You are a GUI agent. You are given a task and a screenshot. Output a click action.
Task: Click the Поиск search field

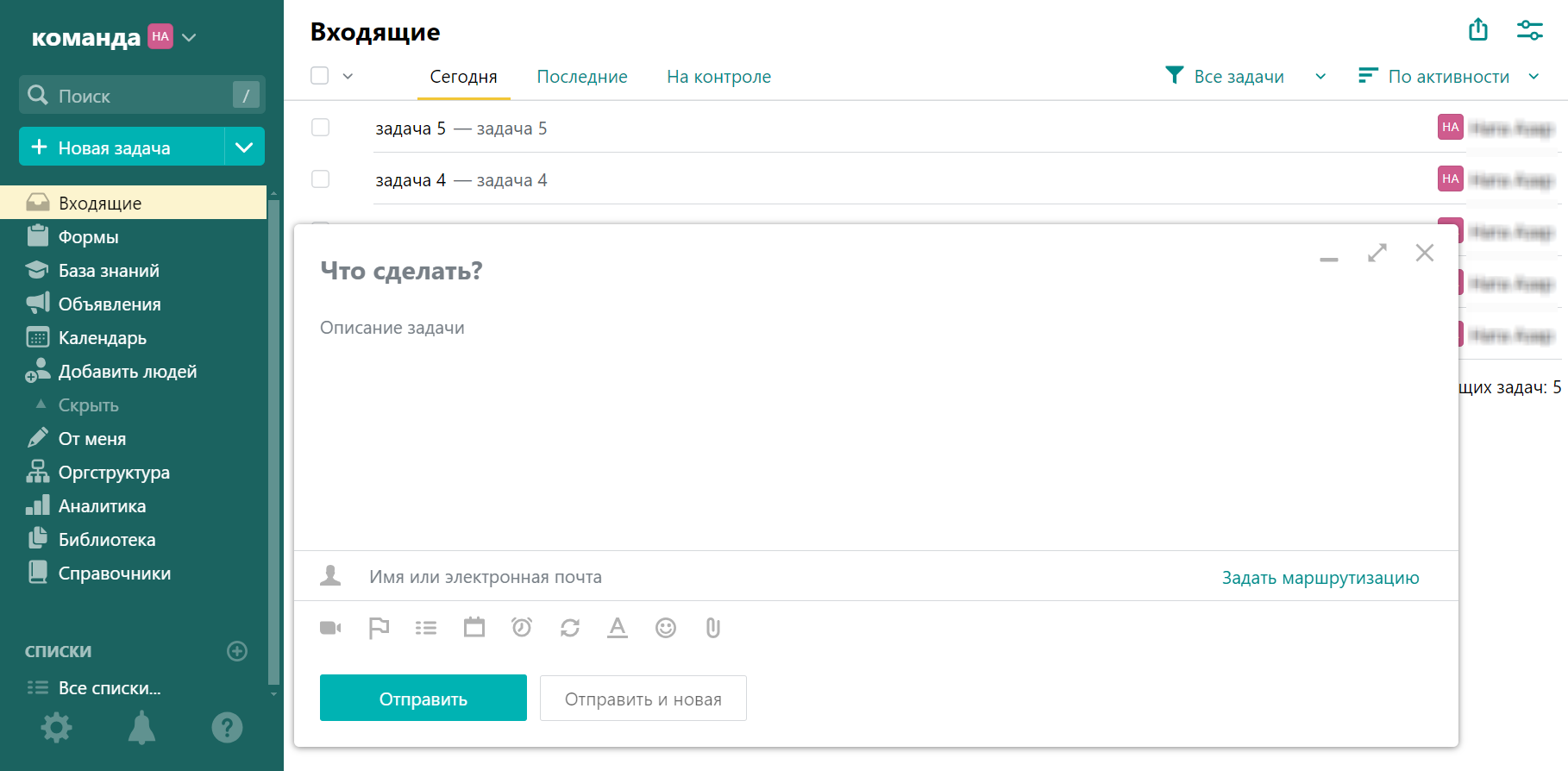pyautogui.click(x=142, y=95)
